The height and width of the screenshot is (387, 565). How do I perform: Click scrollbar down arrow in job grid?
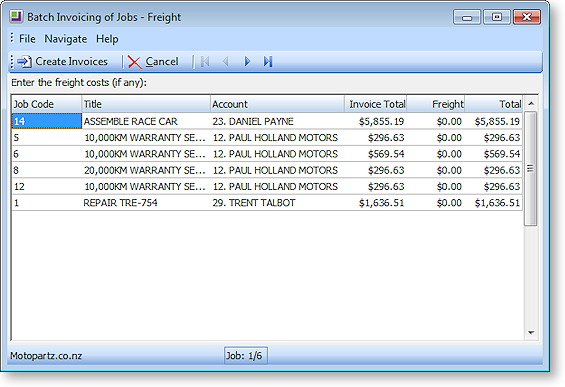pos(531,333)
